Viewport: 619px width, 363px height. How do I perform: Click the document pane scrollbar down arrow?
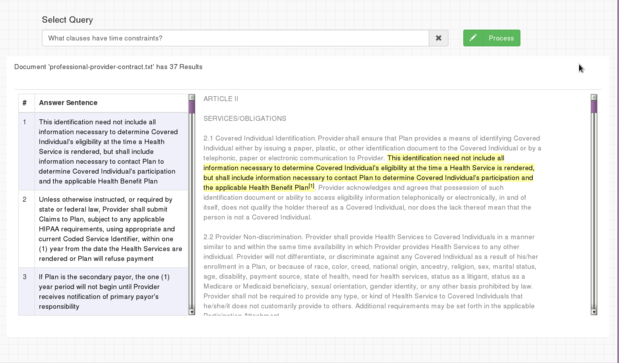[594, 312]
